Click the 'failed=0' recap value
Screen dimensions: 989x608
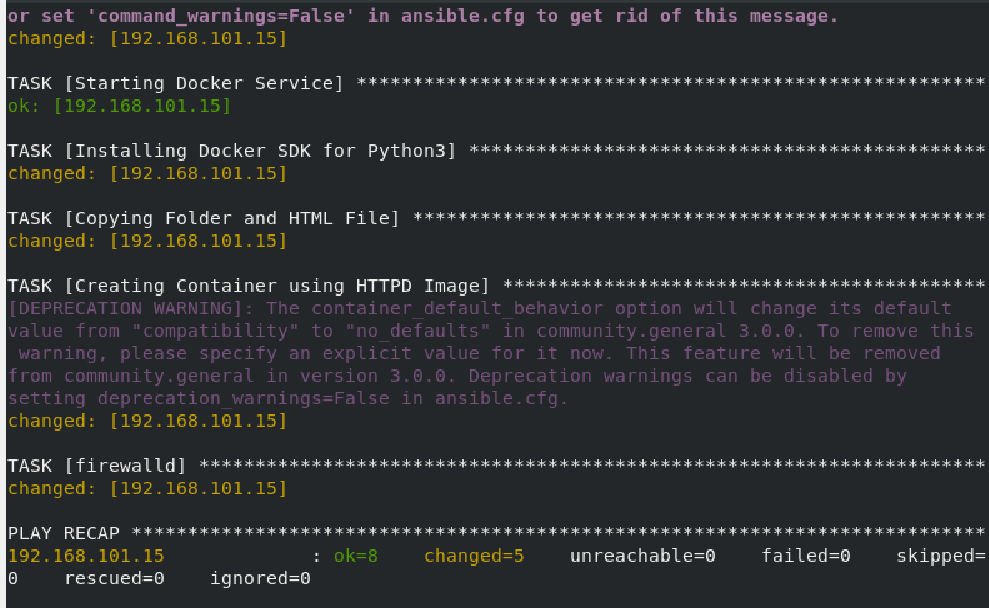point(806,556)
